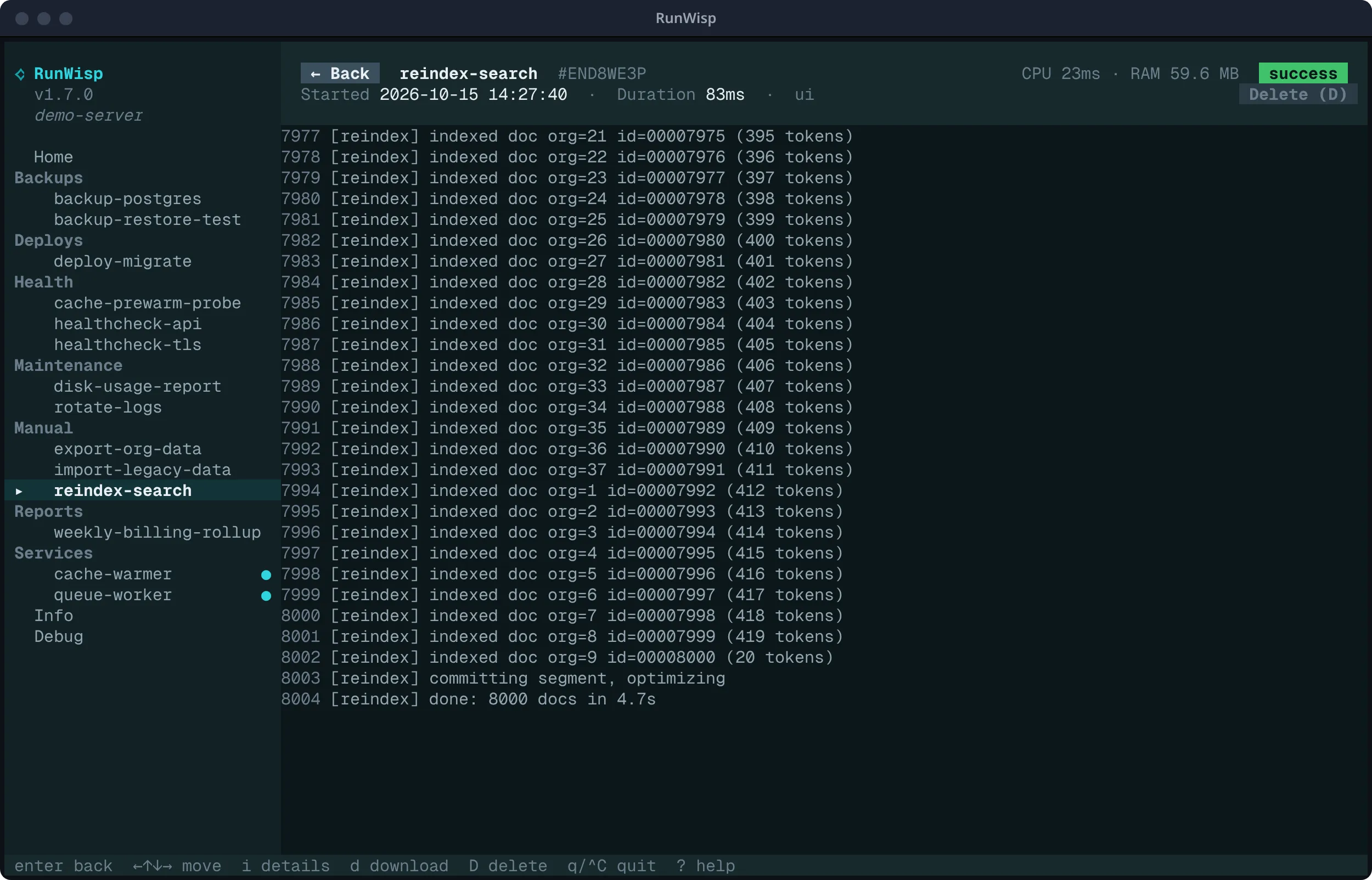Click the CPU 23ms readout
1372x880 pixels.
coord(1061,74)
